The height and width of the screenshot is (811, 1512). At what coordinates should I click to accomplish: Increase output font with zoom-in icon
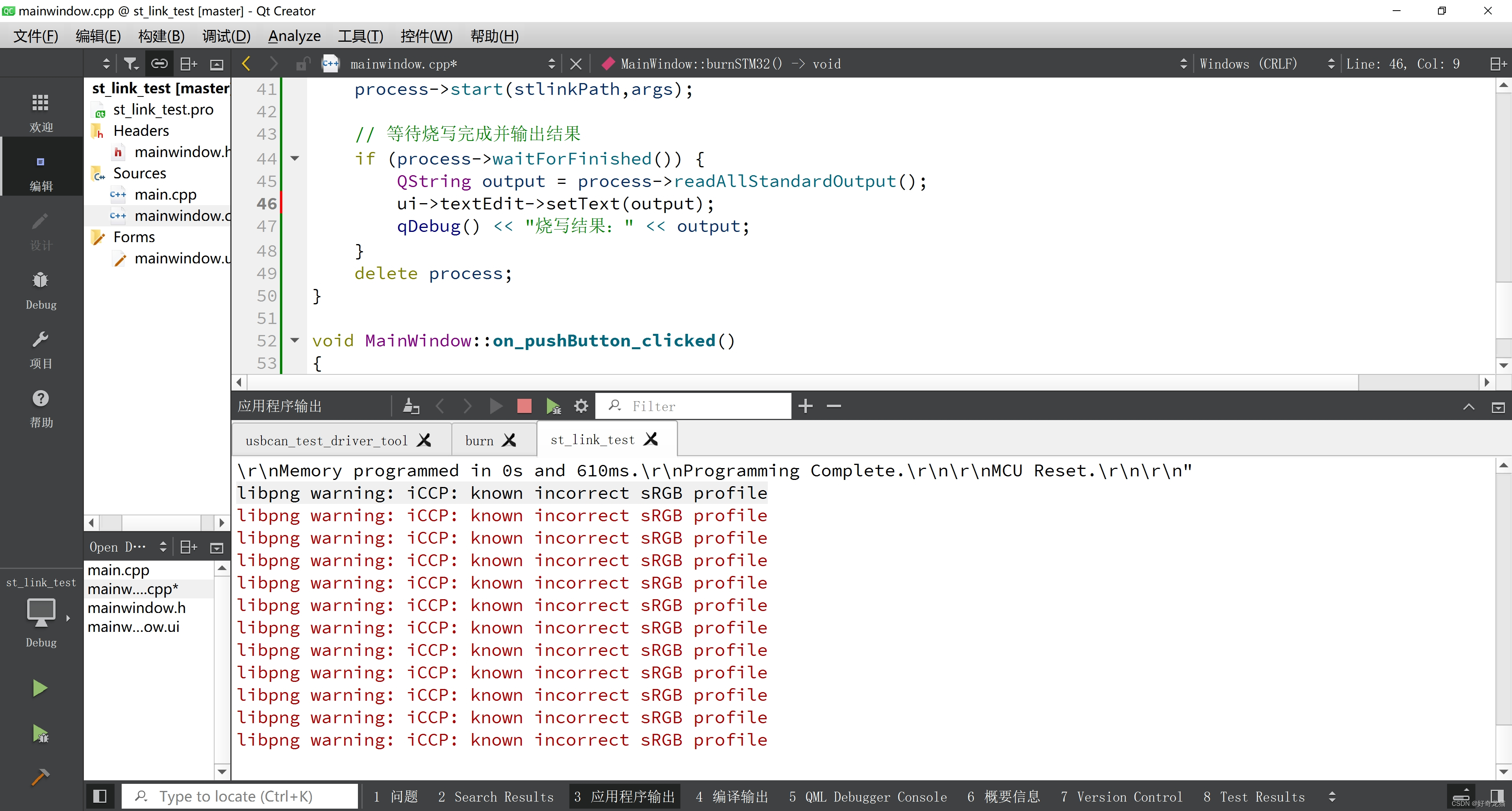pyautogui.click(x=805, y=405)
